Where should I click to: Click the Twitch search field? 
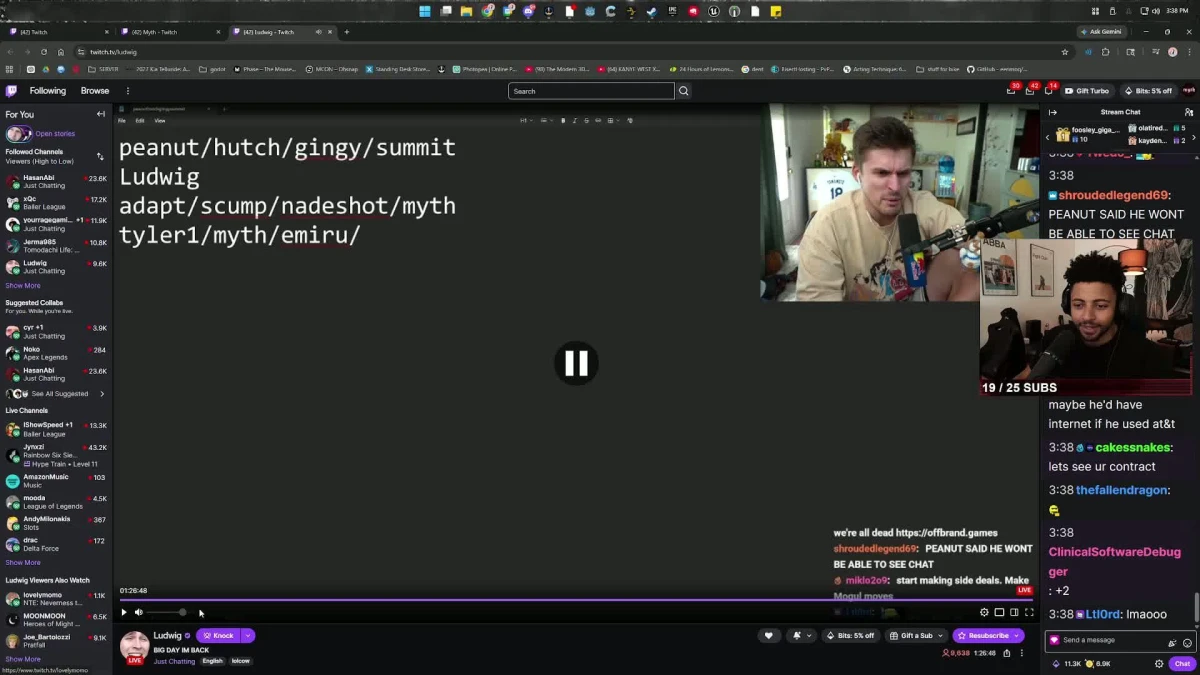pyautogui.click(x=591, y=91)
